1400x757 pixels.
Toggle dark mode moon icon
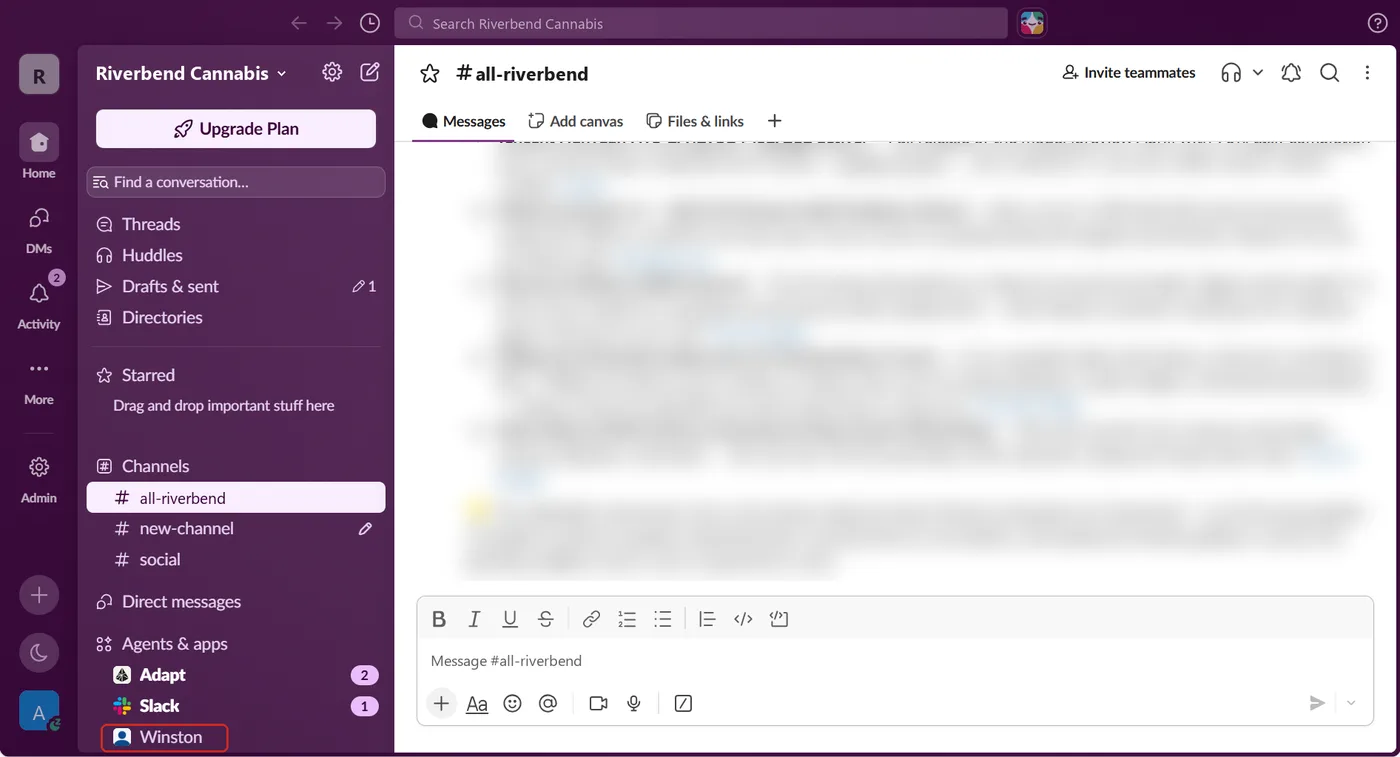39,653
